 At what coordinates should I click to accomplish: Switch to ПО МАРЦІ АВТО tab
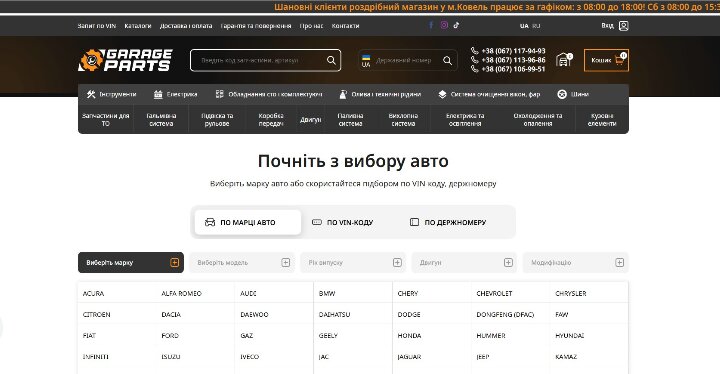248,222
